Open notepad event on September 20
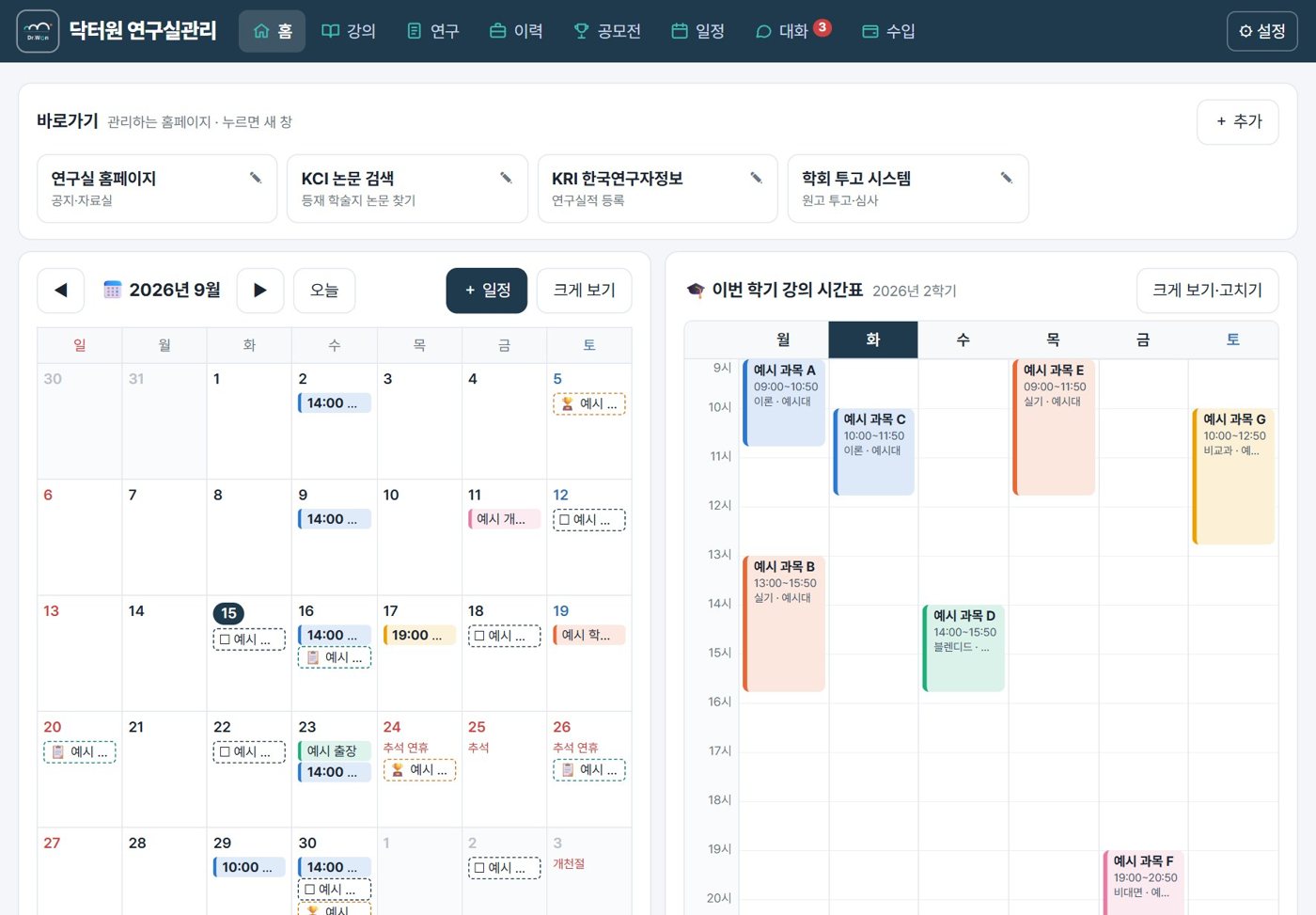Image resolution: width=1316 pixels, height=915 pixels. (80, 751)
